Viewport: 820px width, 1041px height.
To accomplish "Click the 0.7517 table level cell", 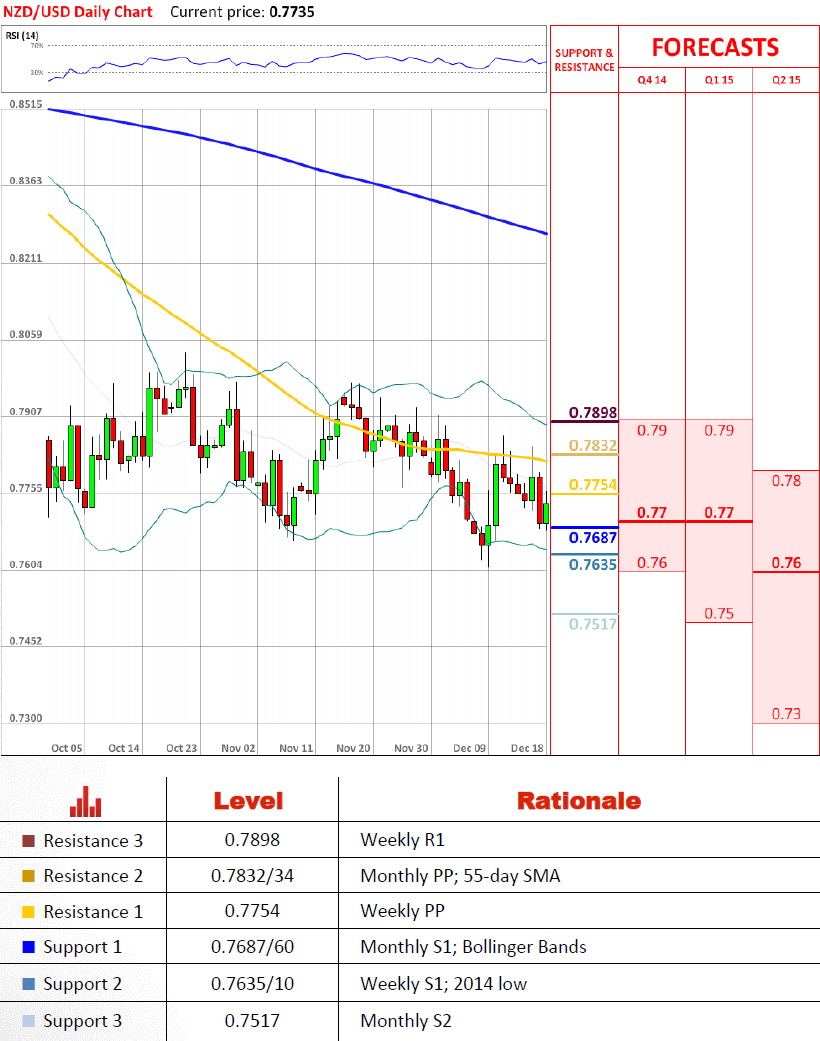I will pyautogui.click(x=252, y=1021).
